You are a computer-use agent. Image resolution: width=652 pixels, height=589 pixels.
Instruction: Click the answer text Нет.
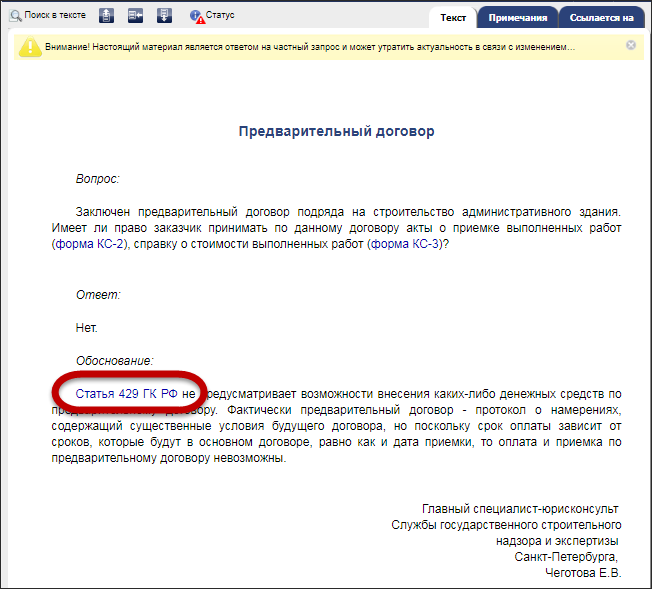87,327
